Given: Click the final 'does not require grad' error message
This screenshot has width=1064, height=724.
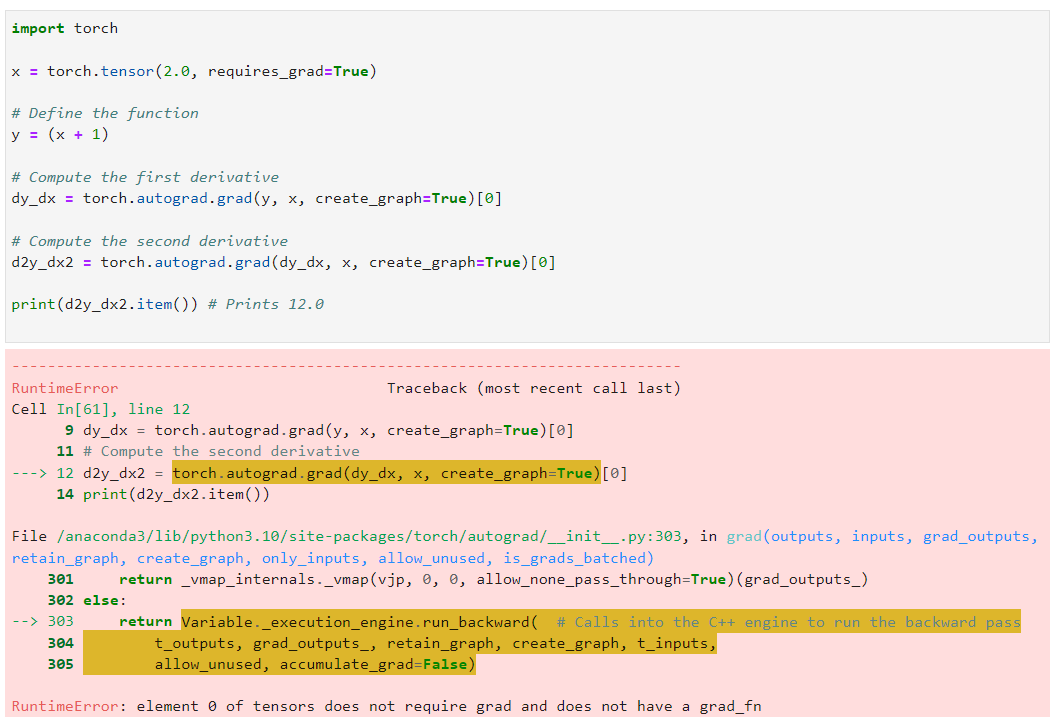Looking at the screenshot, I should [448, 706].
